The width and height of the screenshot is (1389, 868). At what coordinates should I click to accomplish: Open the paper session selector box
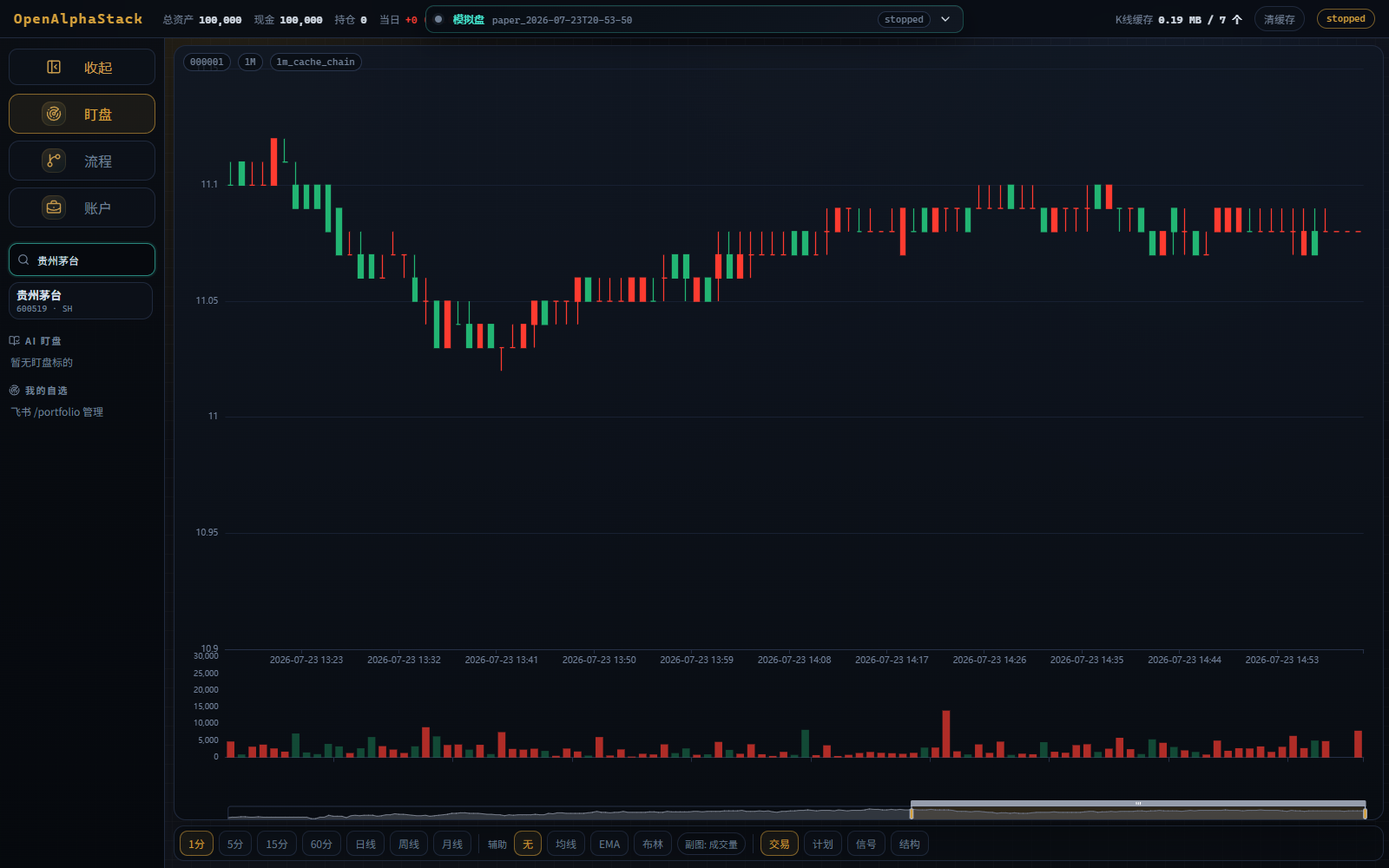694,19
